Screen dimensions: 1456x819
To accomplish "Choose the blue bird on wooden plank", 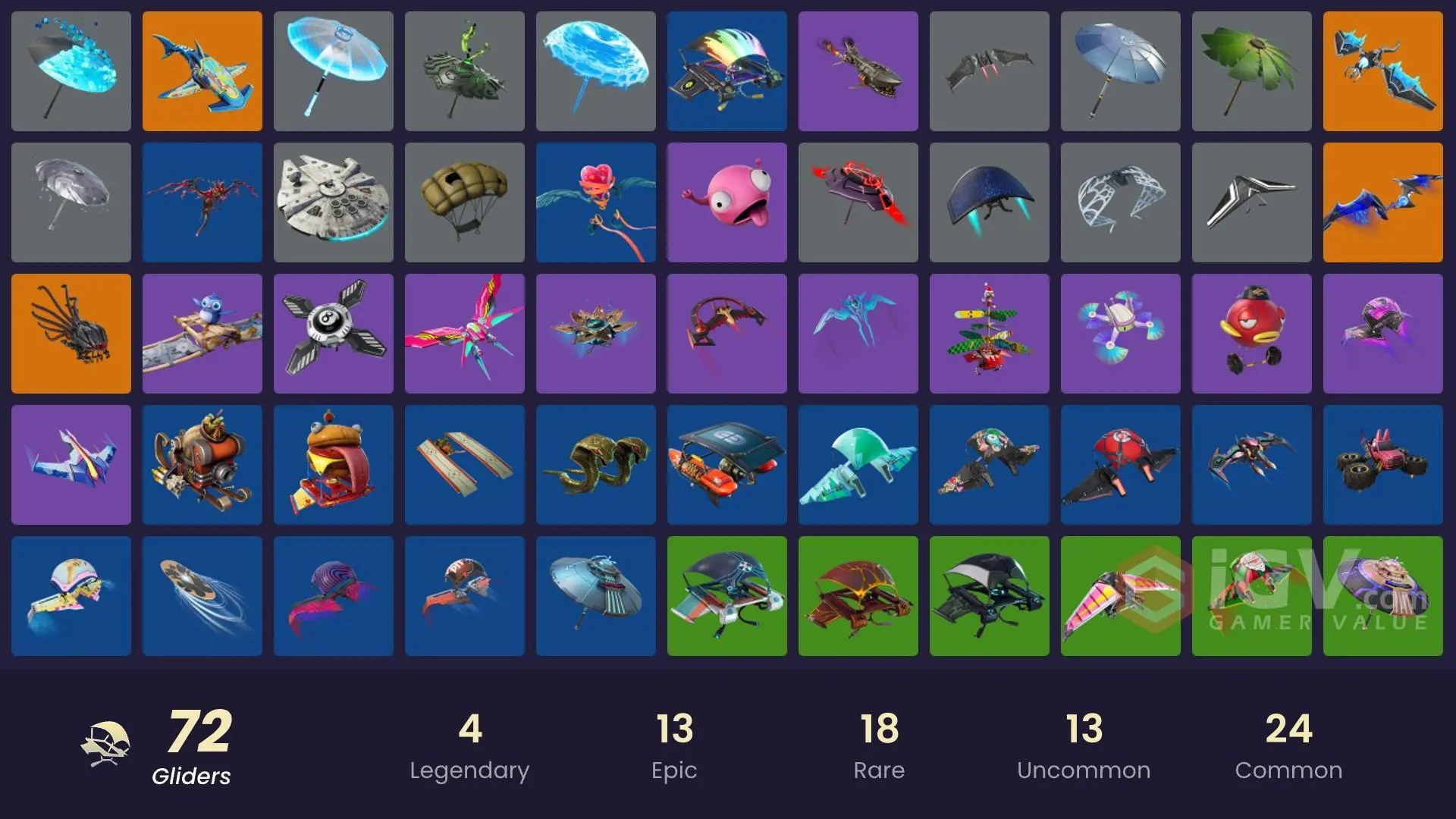I will [x=202, y=334].
